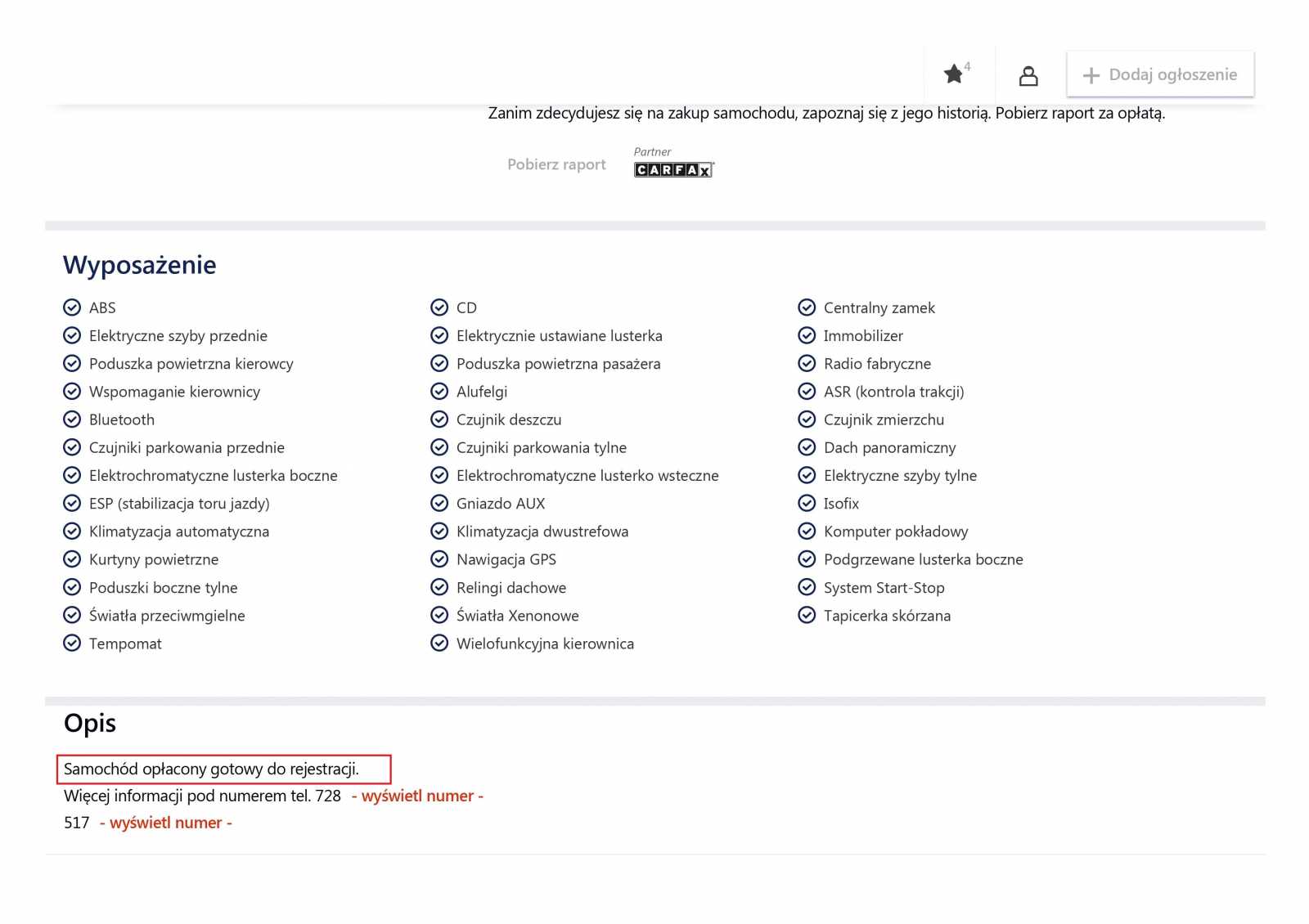Click the CARFAX partner logo

(673, 169)
